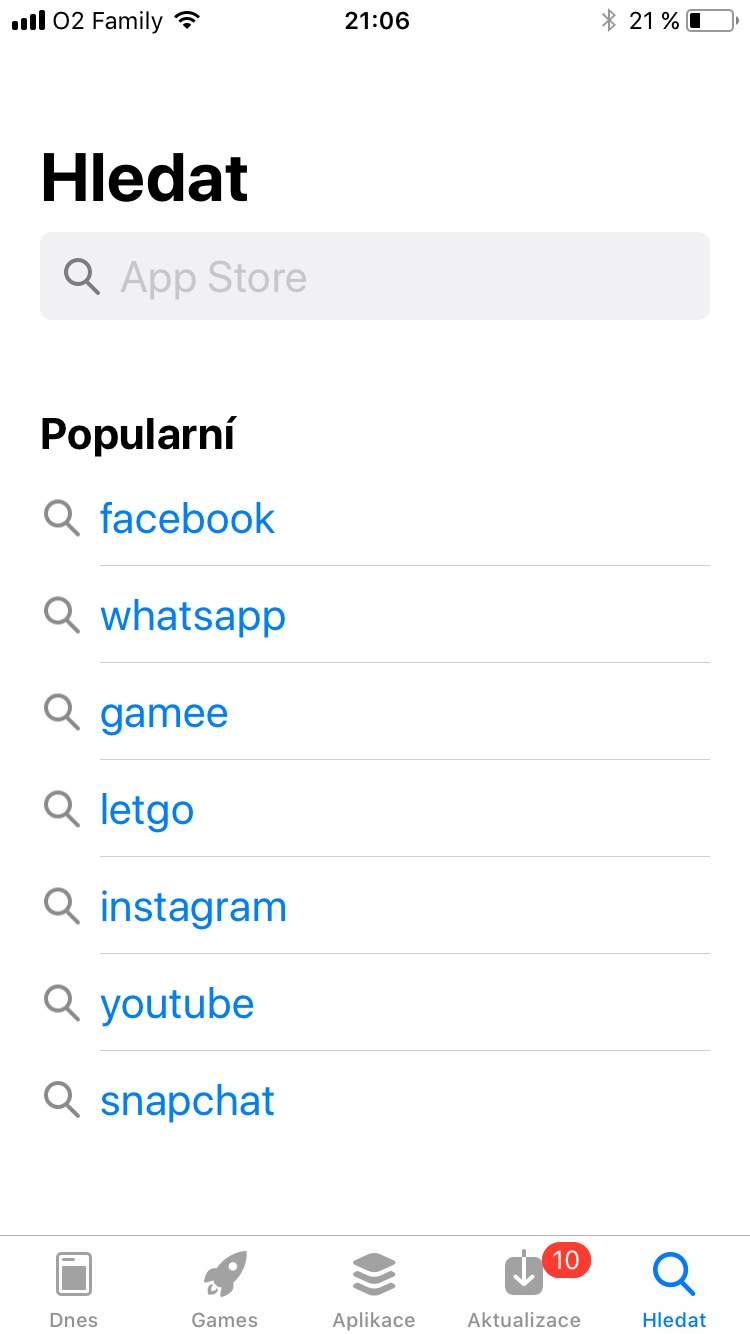
Task: Tap the red updates badge showing 10
Action: (566, 1260)
